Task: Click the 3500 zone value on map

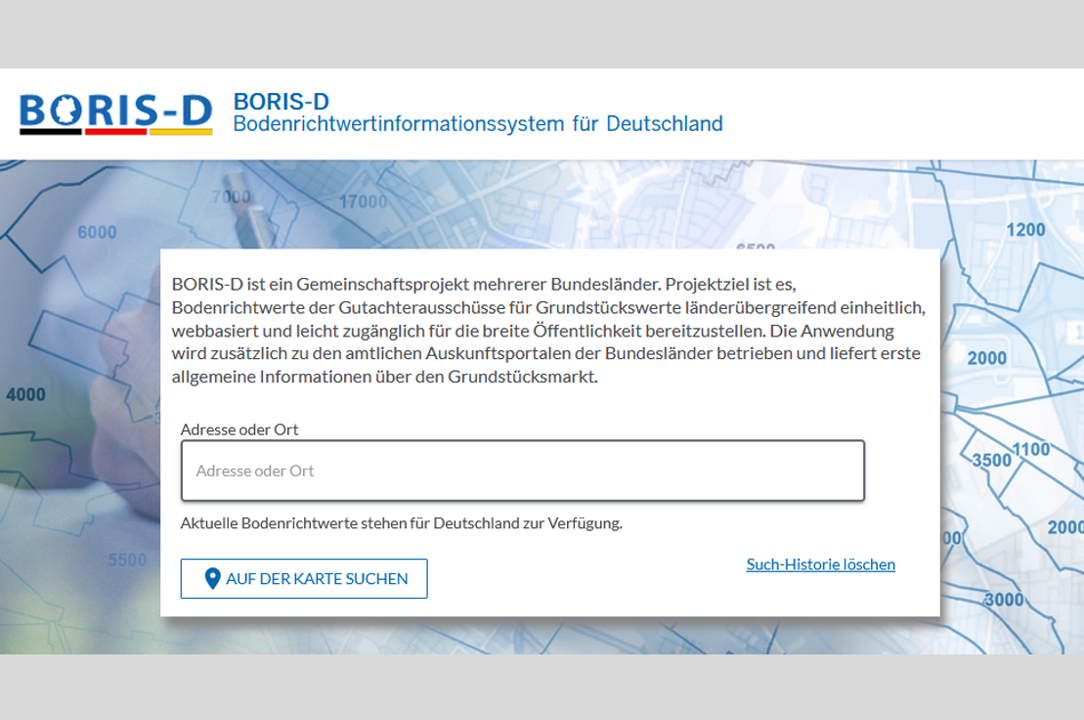Action: (992, 460)
